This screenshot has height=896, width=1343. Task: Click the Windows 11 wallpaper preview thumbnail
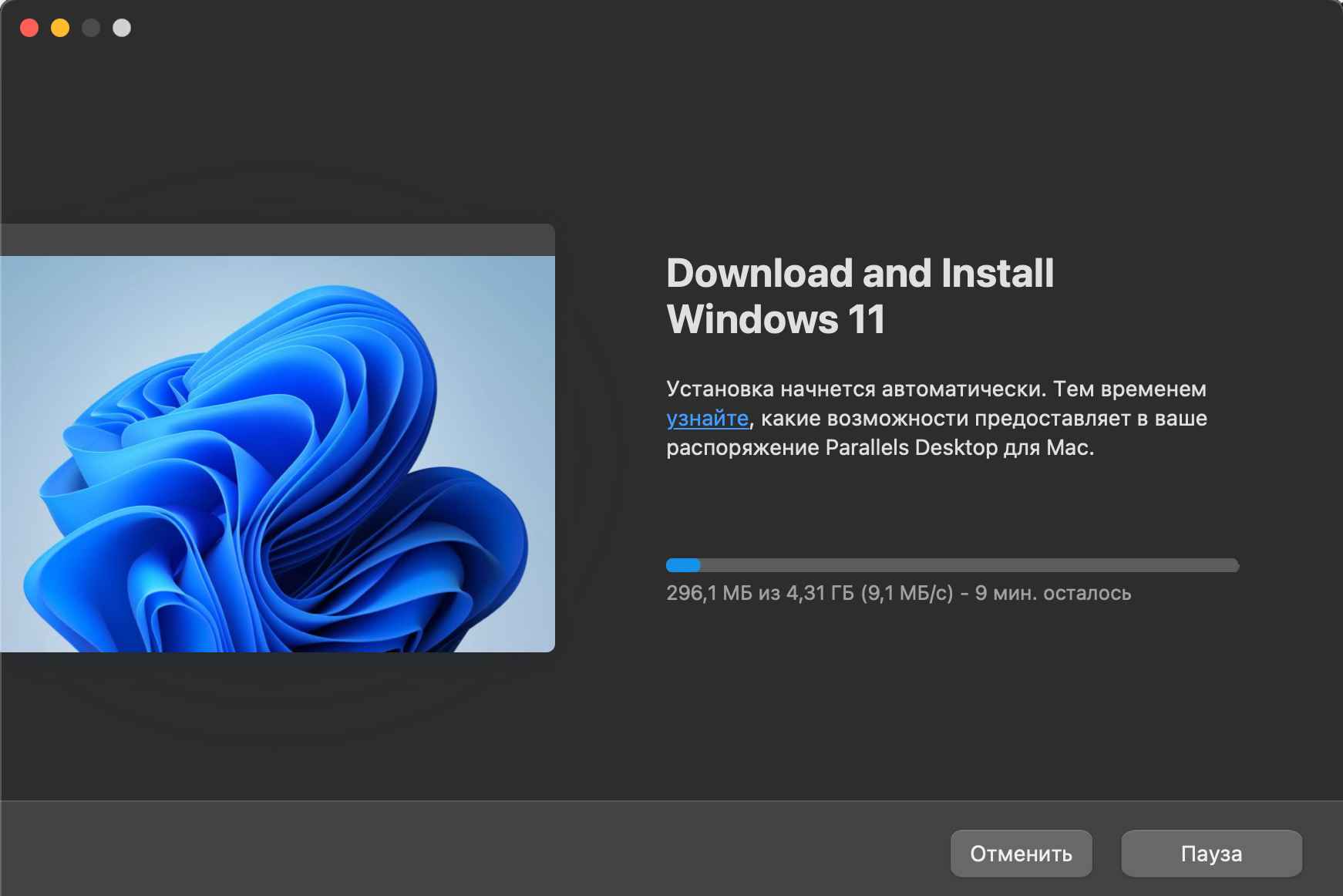point(278,438)
